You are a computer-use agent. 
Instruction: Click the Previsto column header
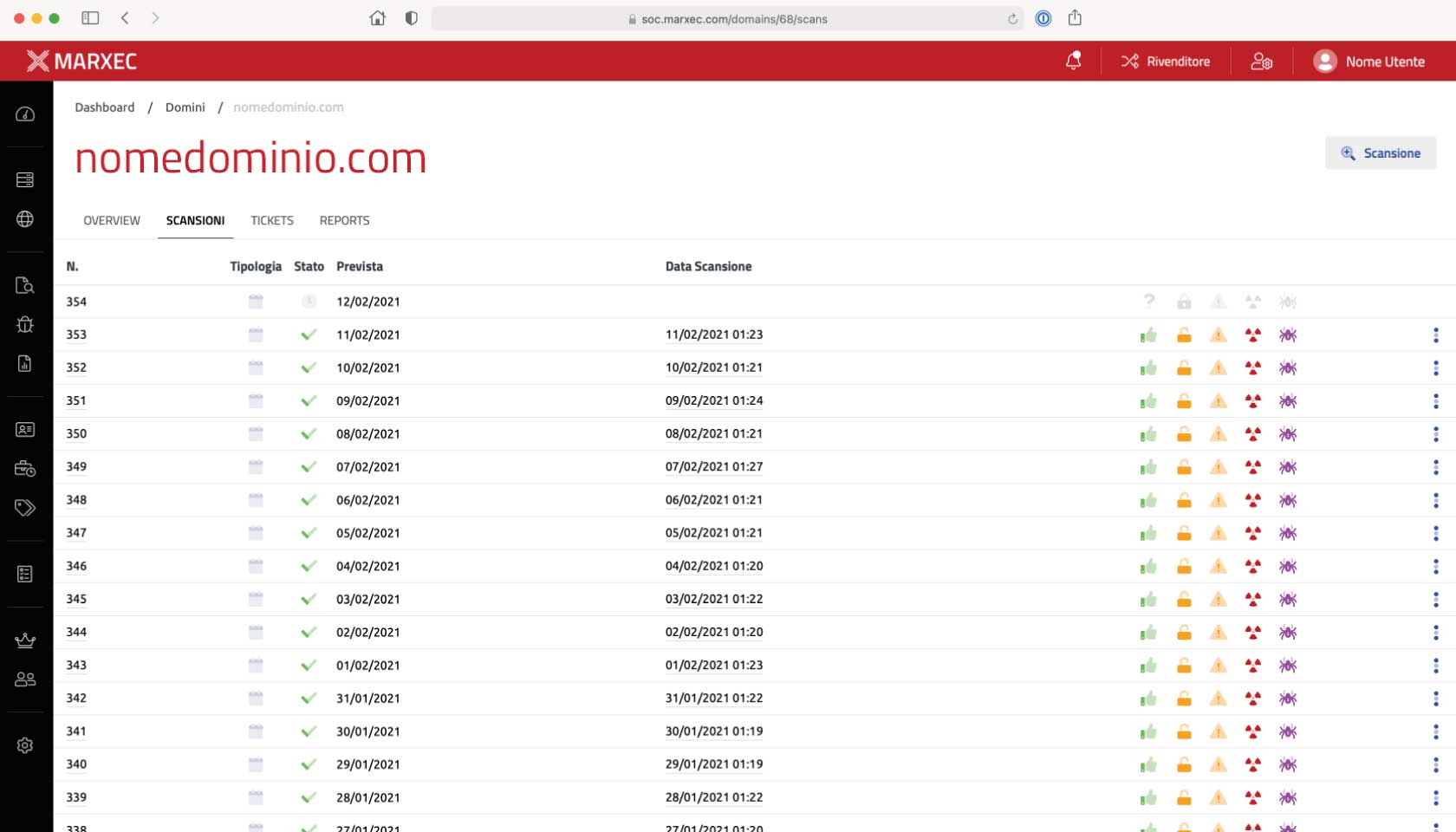(360, 267)
